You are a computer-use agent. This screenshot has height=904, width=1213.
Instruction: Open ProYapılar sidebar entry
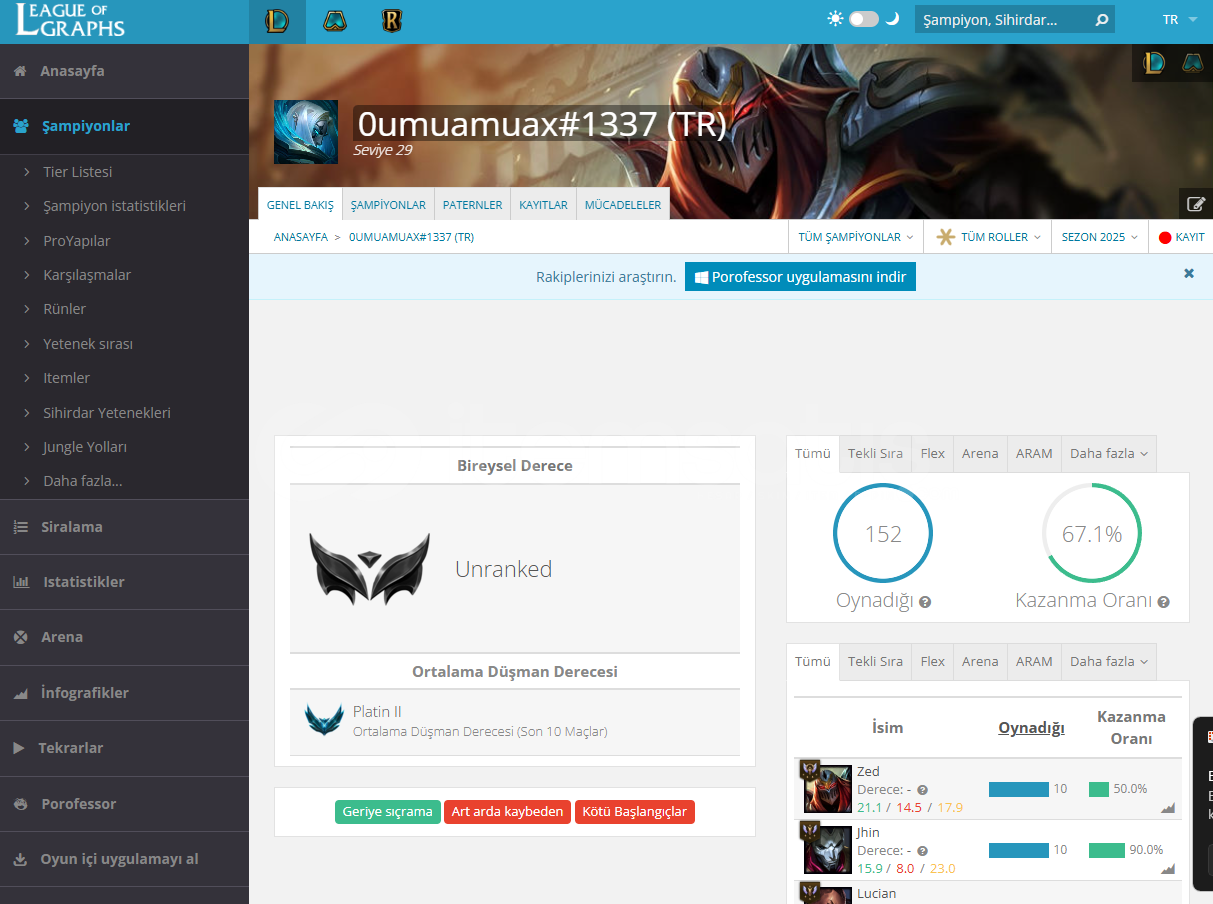tap(76, 241)
